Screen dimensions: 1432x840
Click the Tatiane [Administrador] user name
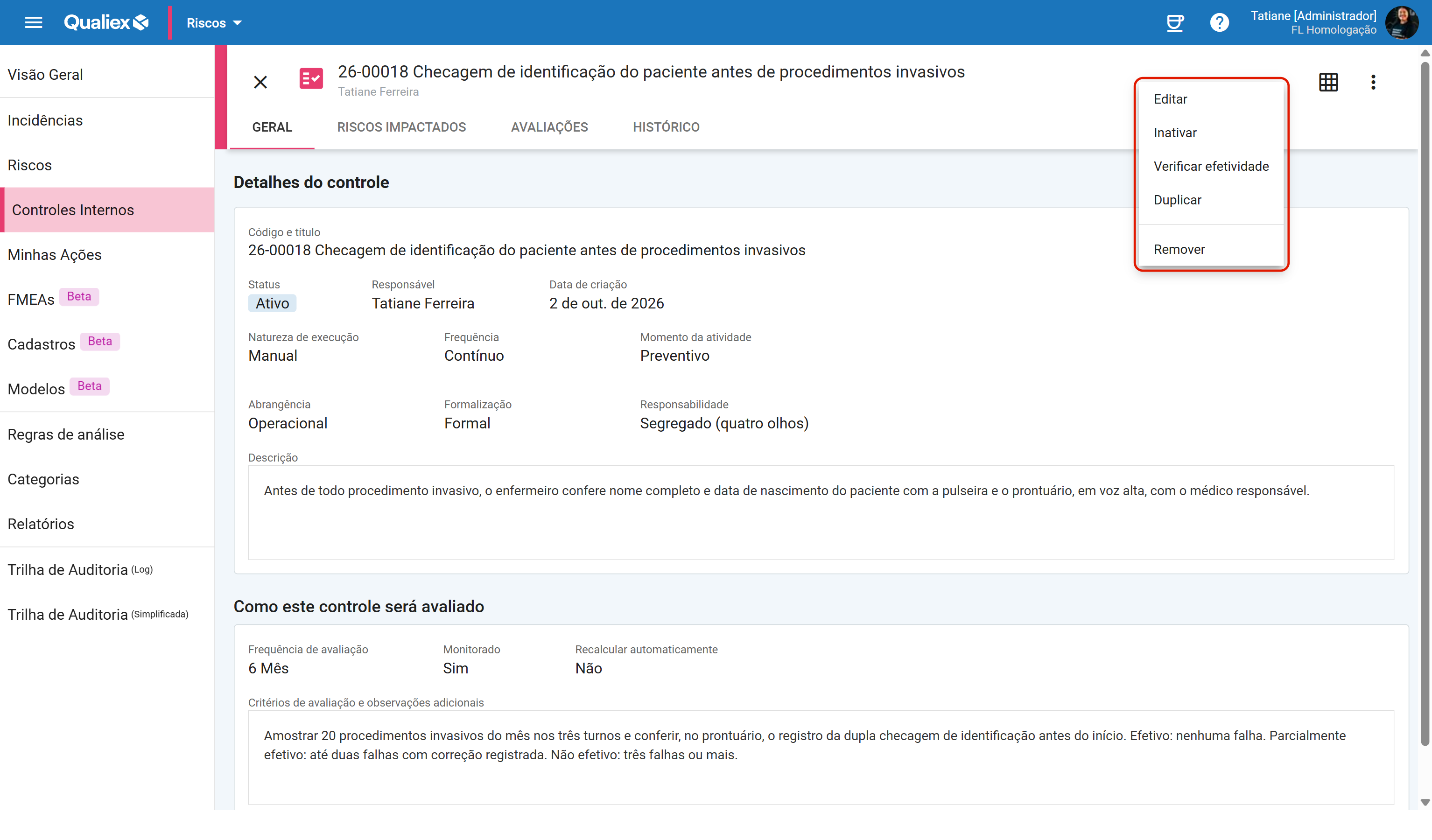(x=1313, y=16)
